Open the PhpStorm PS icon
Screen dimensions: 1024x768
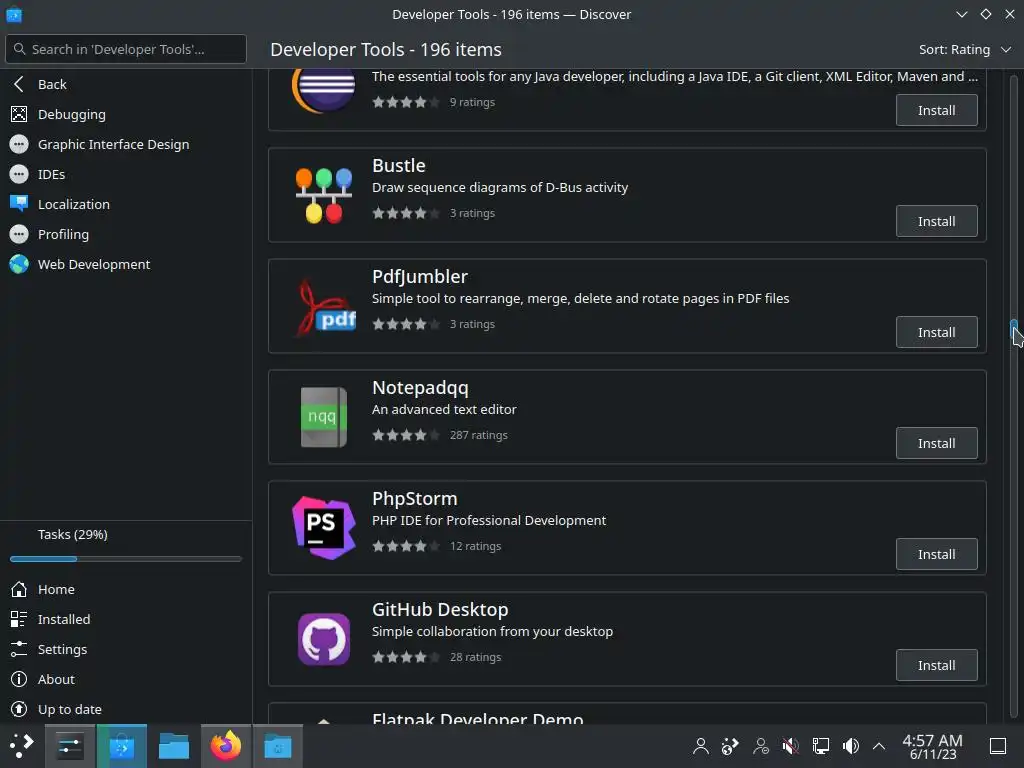[x=323, y=528]
